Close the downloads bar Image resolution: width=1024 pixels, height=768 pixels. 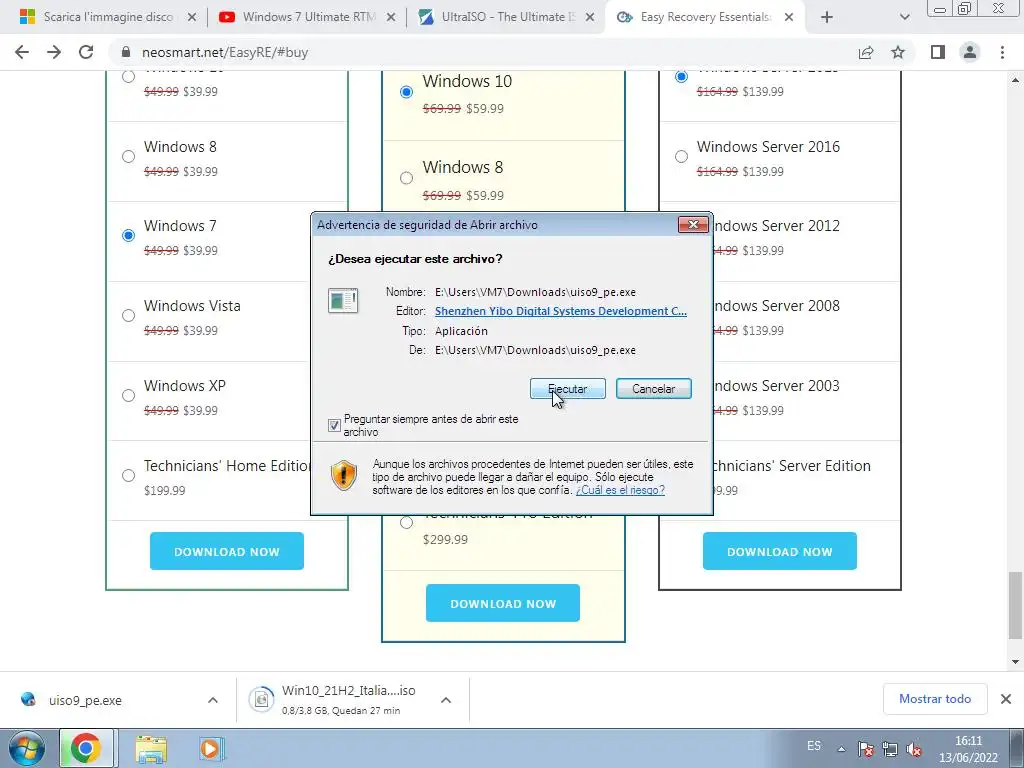coord(1006,699)
